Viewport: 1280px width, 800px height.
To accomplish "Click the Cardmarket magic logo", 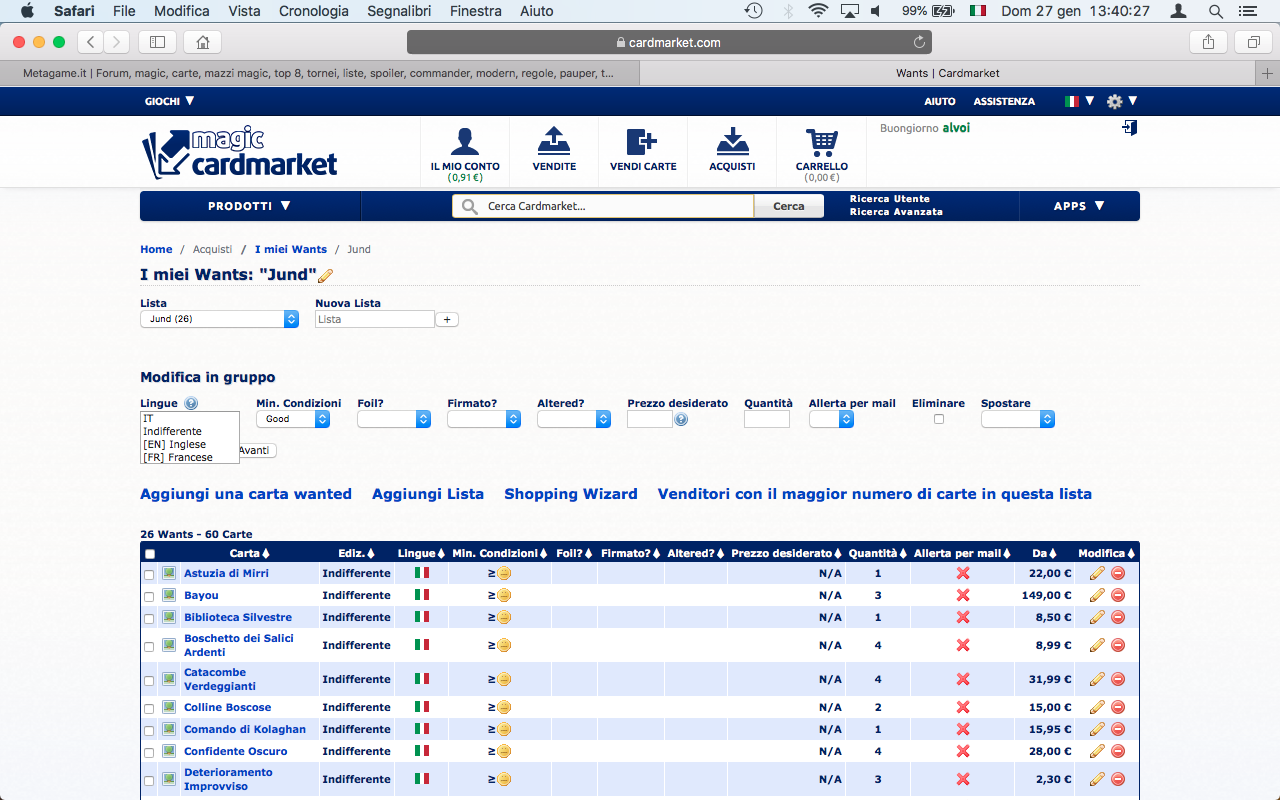I will (239, 153).
